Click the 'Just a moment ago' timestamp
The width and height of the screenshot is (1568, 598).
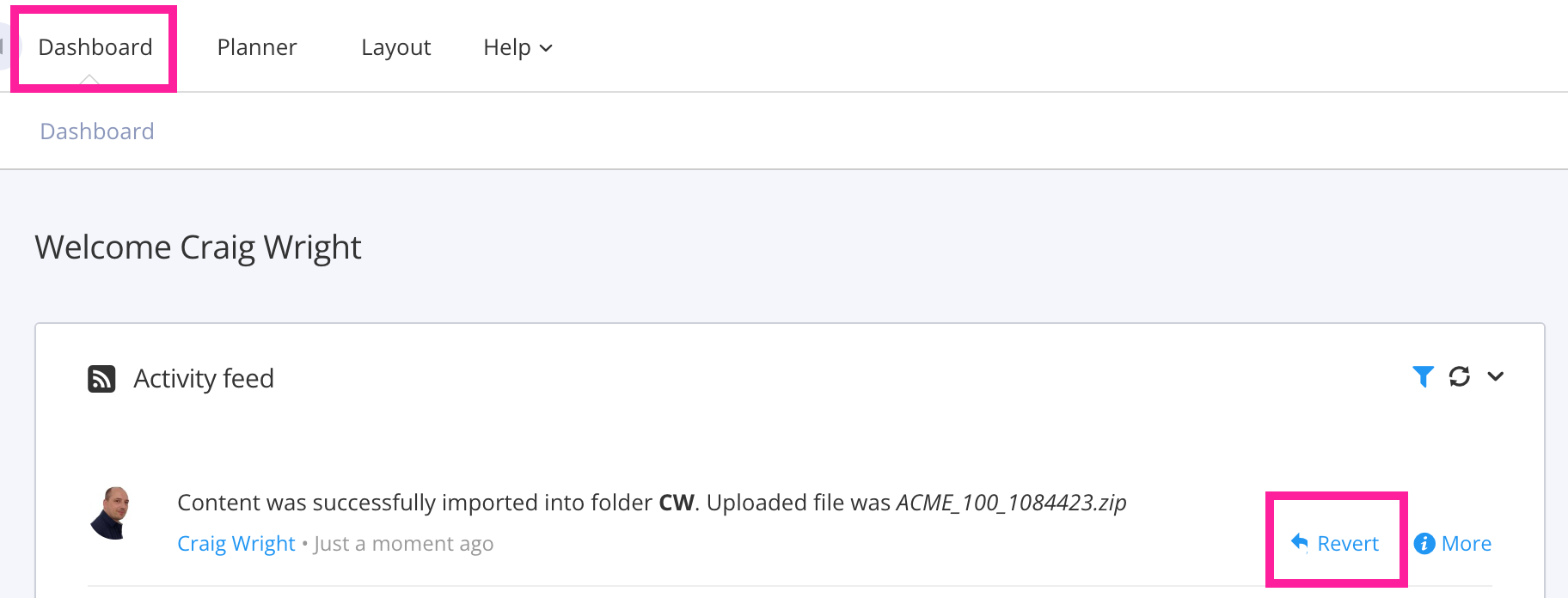click(x=402, y=543)
